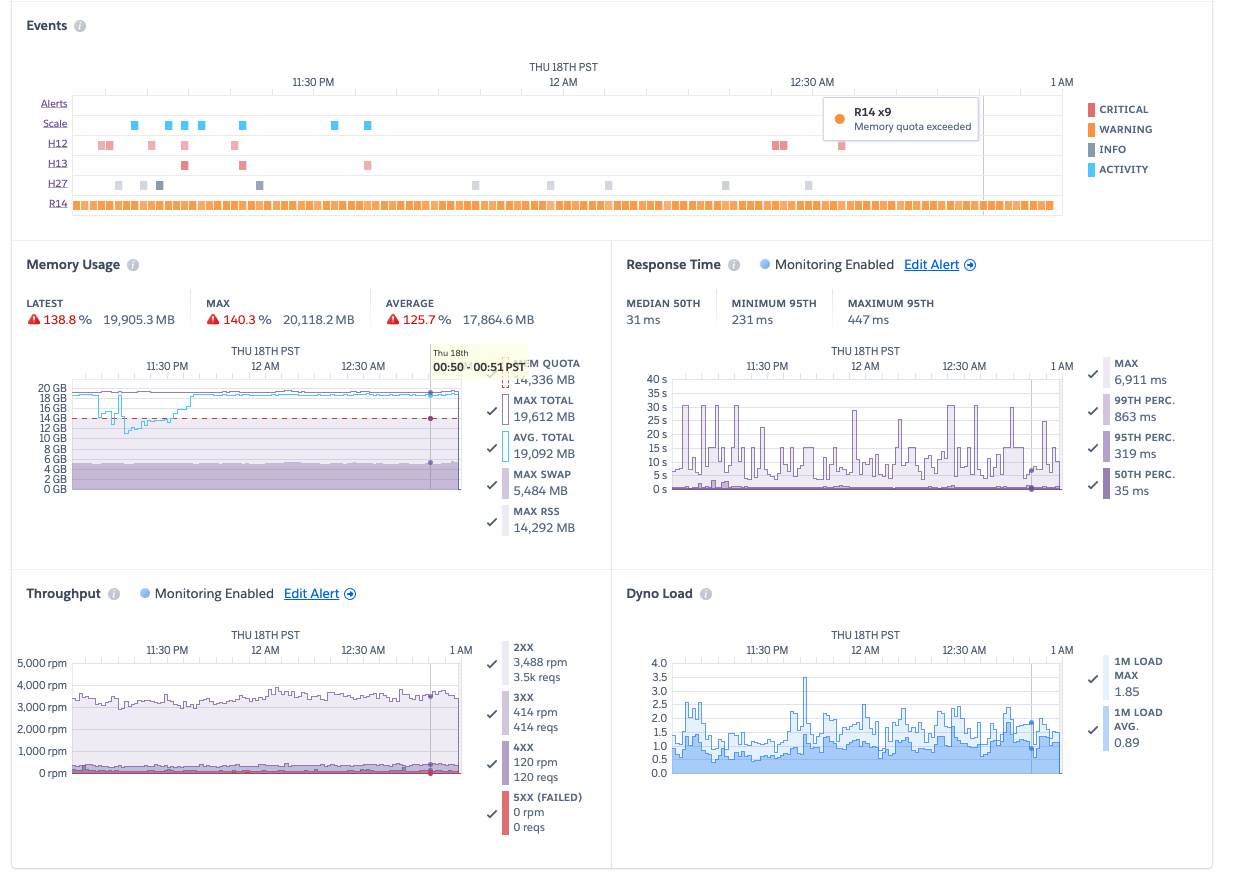Click the Dyno Load info icon
This screenshot has width=1236, height=874.
click(x=707, y=594)
